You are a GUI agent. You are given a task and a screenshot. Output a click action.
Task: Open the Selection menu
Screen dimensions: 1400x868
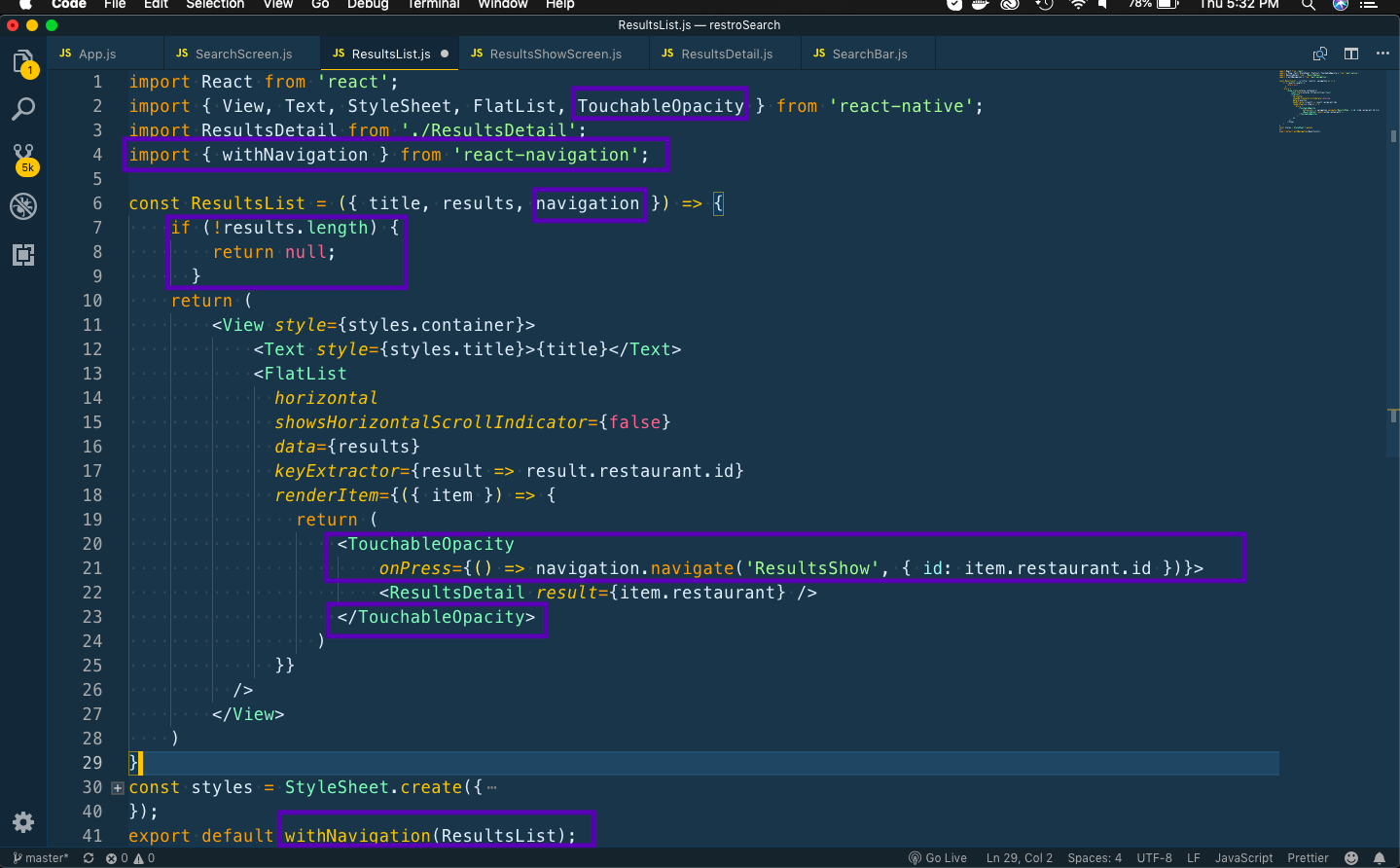coord(215,5)
